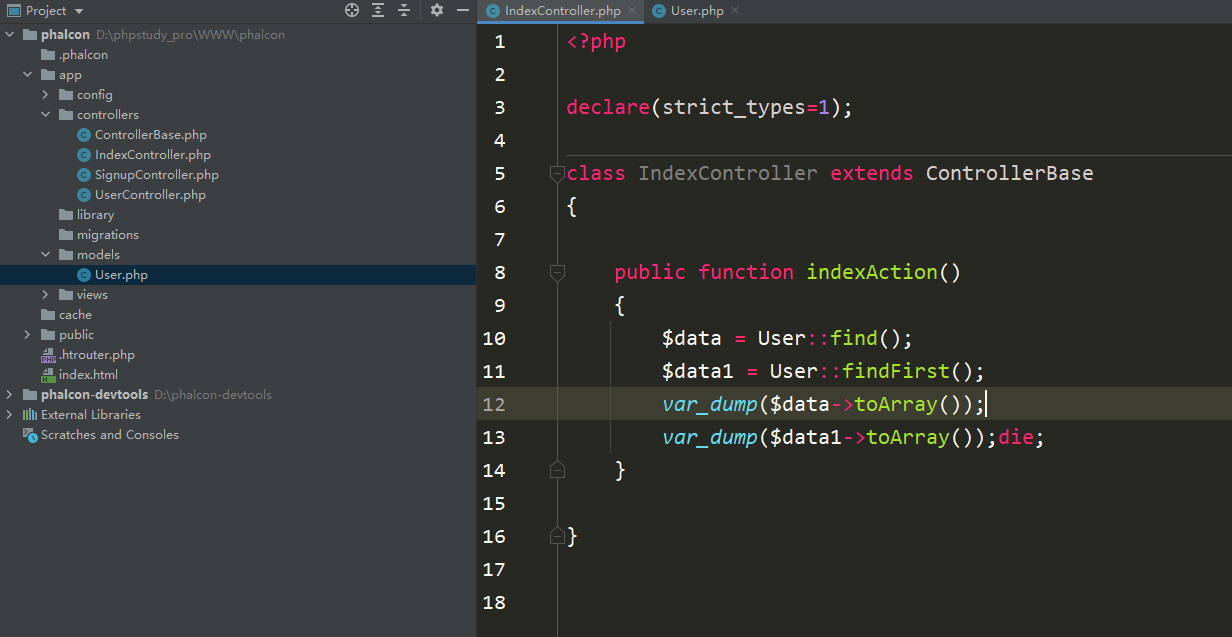Fold the IndexController class at line 5

tap(557, 173)
